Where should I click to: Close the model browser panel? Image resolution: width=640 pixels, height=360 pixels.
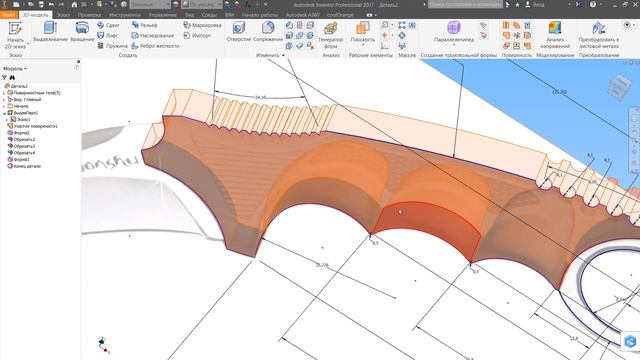click(78, 62)
